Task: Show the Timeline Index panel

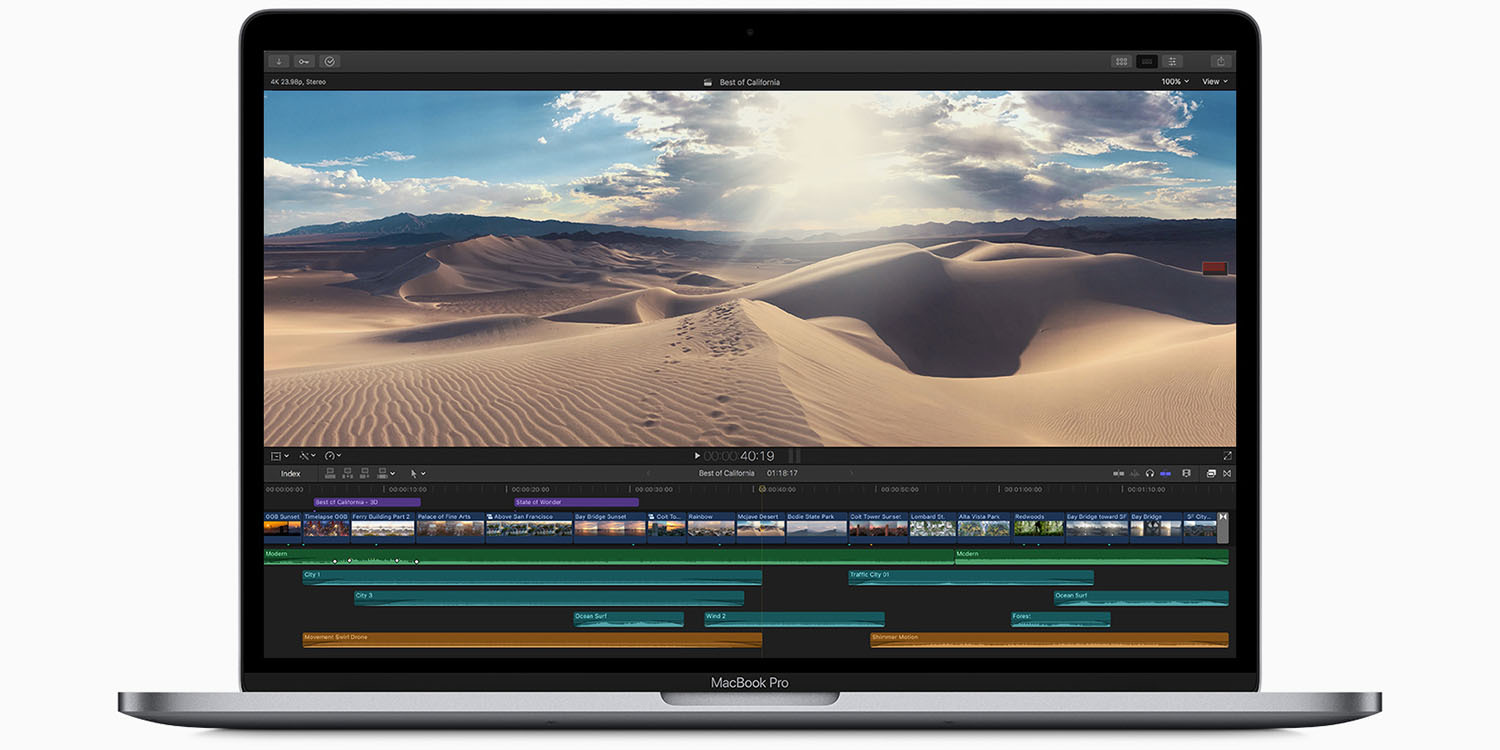Action: [290, 473]
